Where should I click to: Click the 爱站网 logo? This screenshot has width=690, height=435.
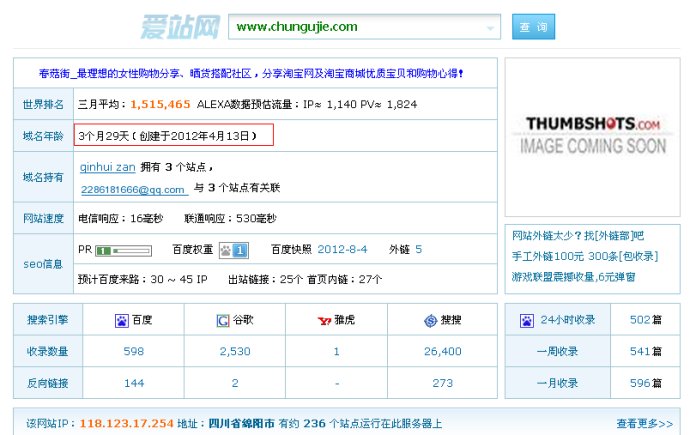click(x=178, y=26)
